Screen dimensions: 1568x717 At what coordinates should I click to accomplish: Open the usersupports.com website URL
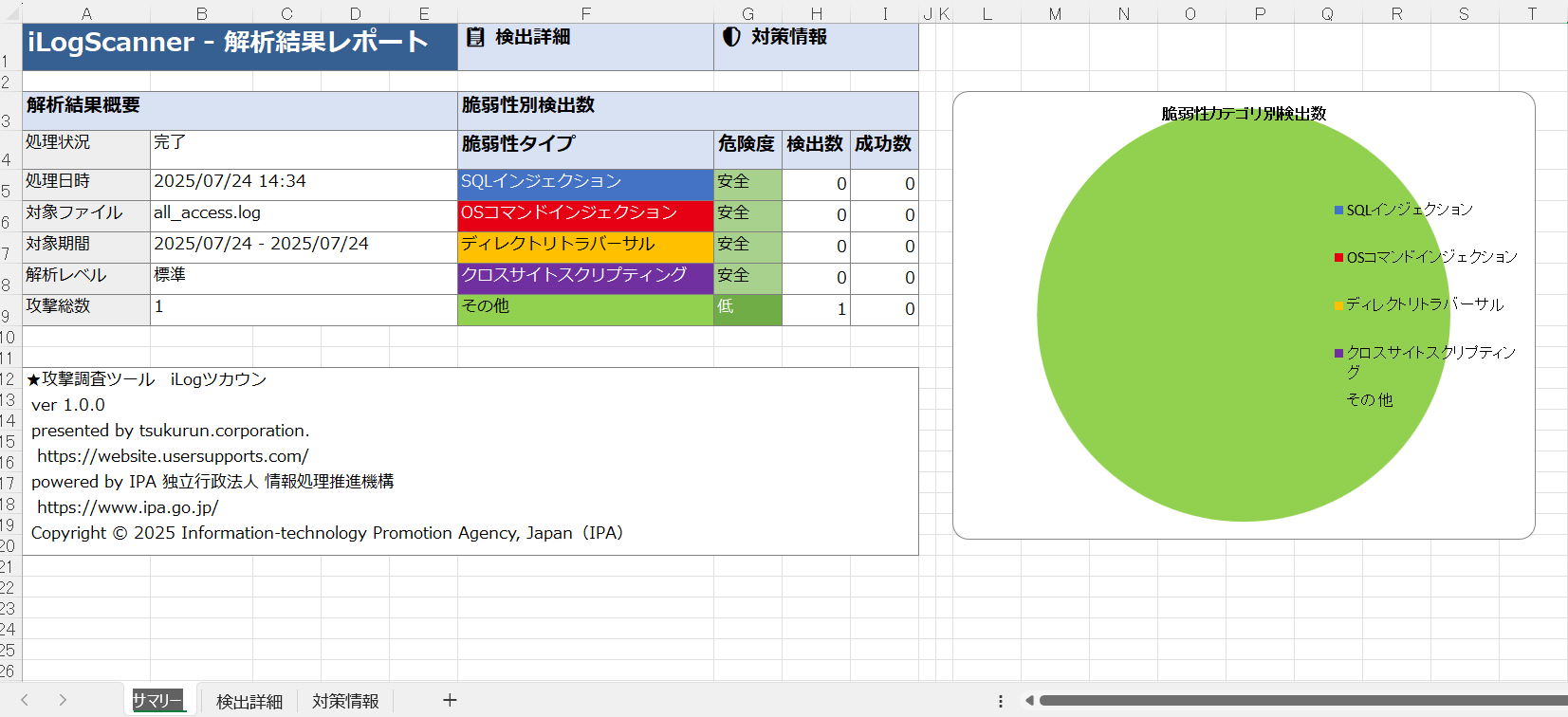(173, 456)
